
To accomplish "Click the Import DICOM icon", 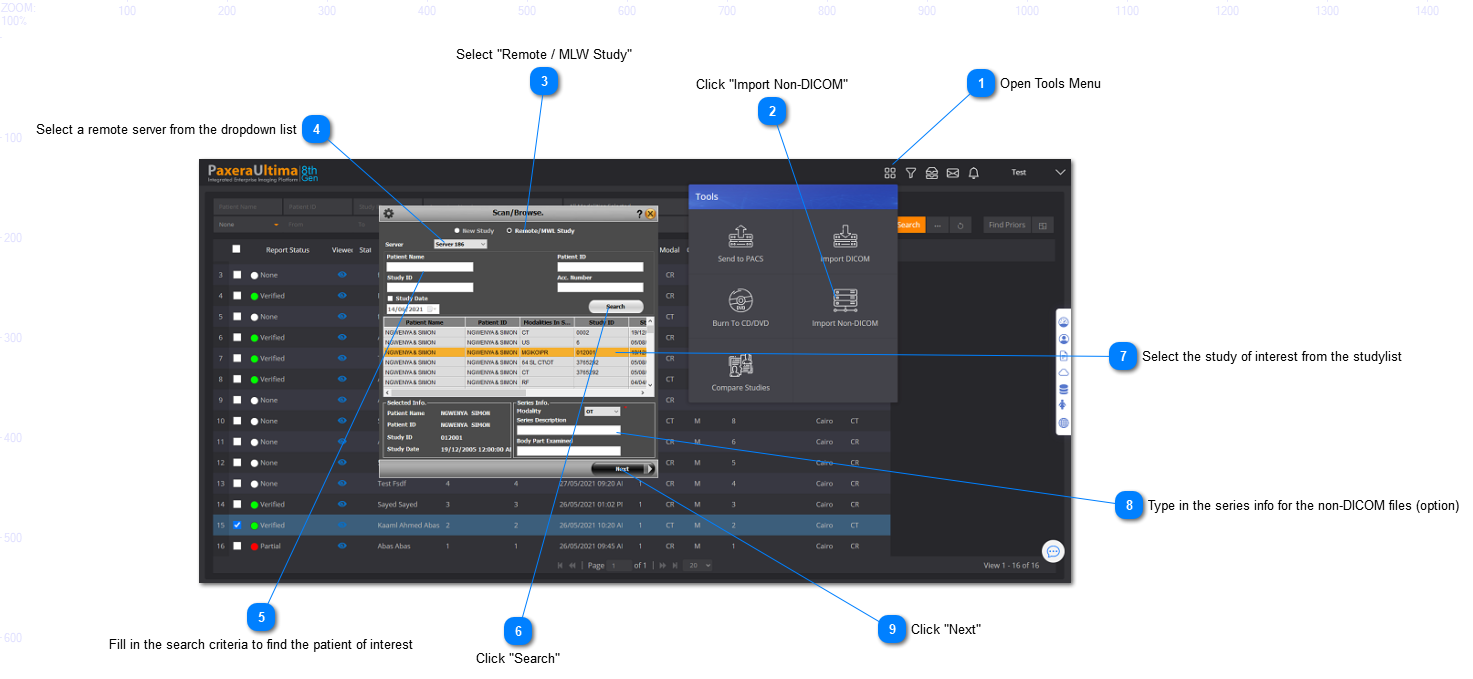I will pos(845,236).
